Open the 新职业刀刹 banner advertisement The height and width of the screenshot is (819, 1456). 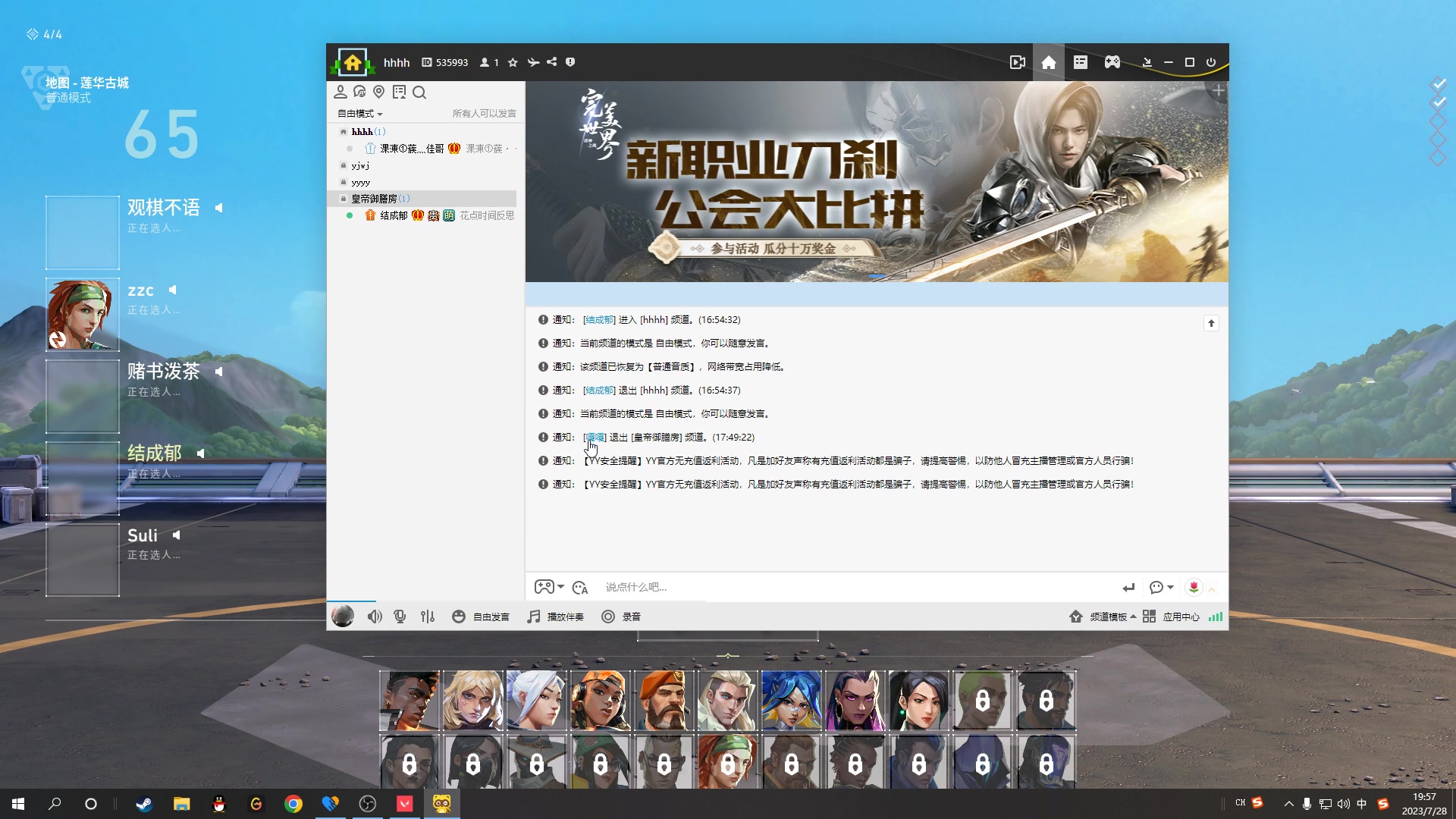point(877,182)
